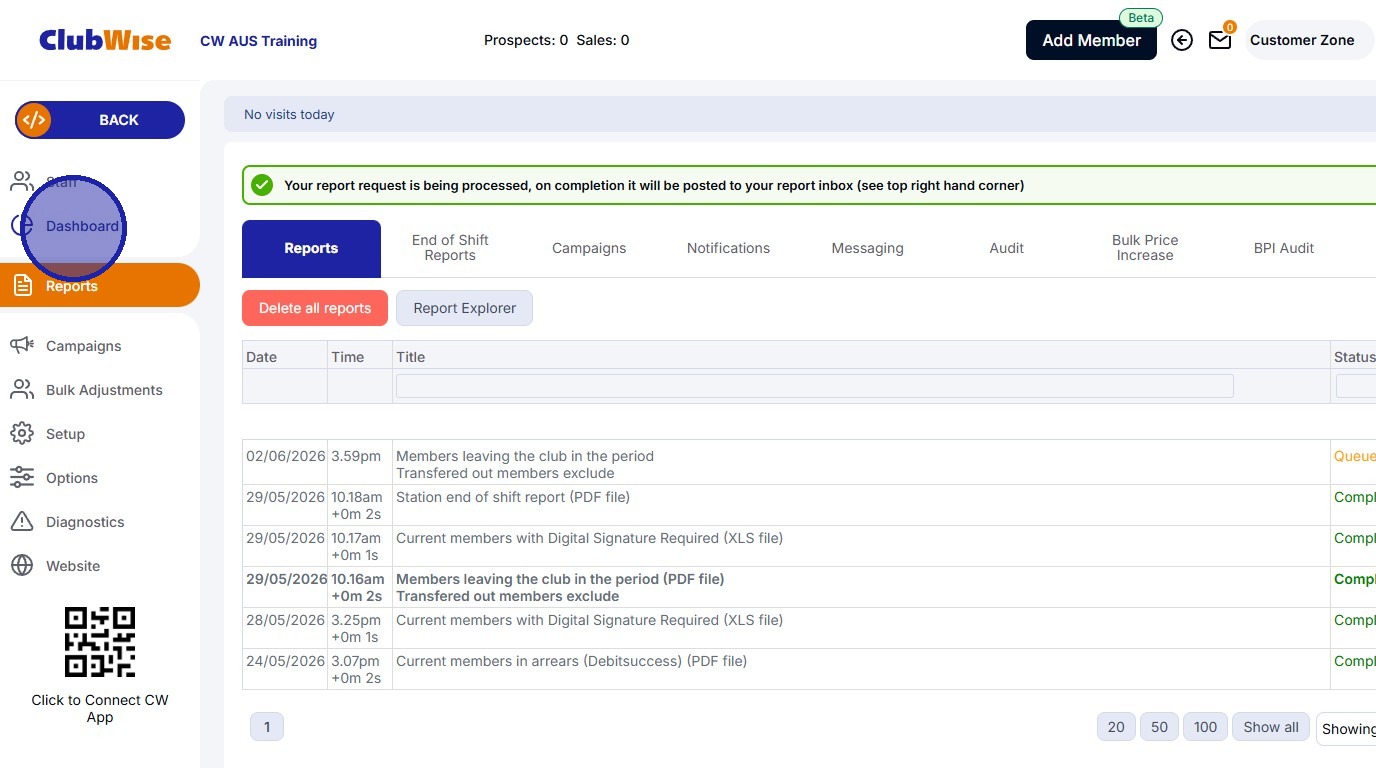Switch to the Campaigns tab
Viewport: 1376px width, 768px height.
tap(589, 248)
